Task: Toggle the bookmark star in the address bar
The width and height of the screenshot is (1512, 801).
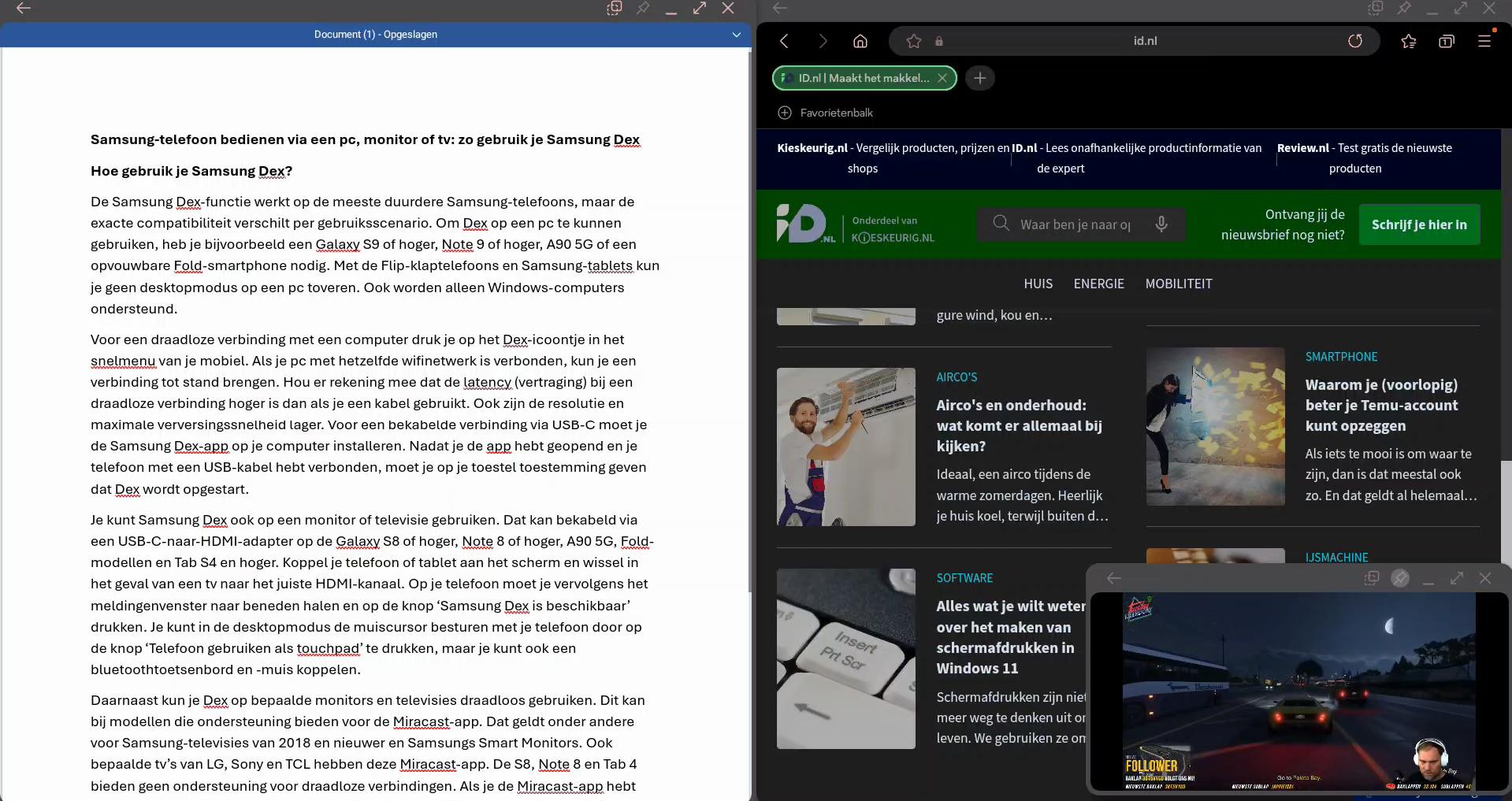Action: tap(913, 40)
